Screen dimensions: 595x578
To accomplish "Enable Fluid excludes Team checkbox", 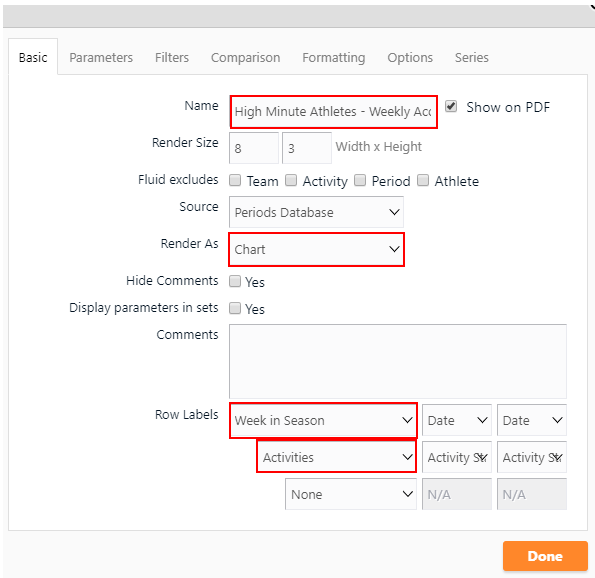I will pyautogui.click(x=235, y=180).
